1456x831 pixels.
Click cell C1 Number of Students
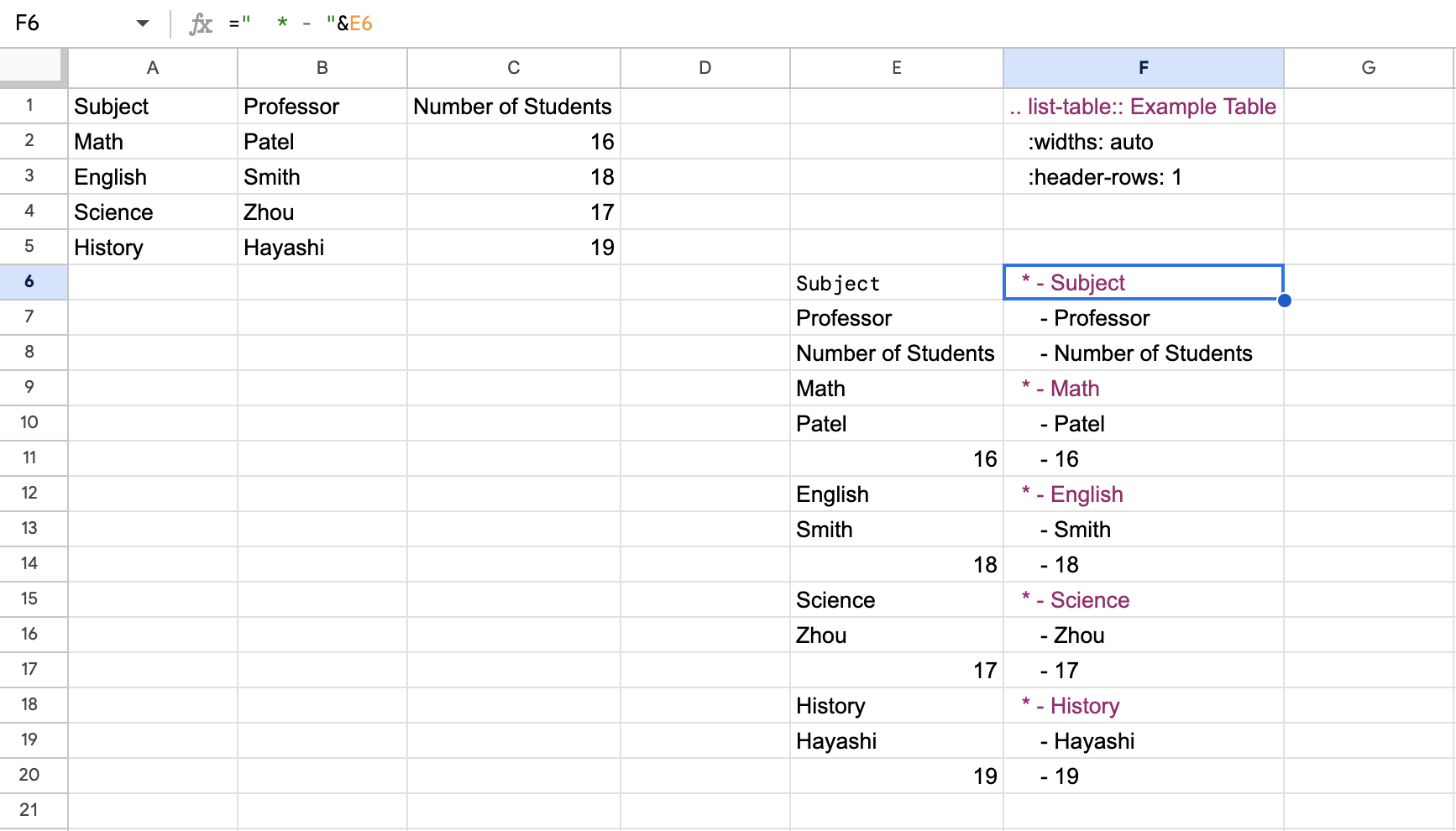(x=514, y=107)
